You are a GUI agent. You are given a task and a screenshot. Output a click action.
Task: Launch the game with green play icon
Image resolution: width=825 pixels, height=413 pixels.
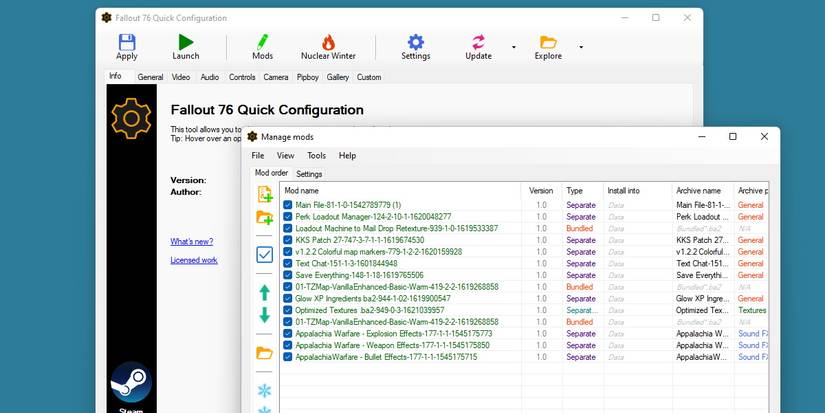pyautogui.click(x=186, y=42)
